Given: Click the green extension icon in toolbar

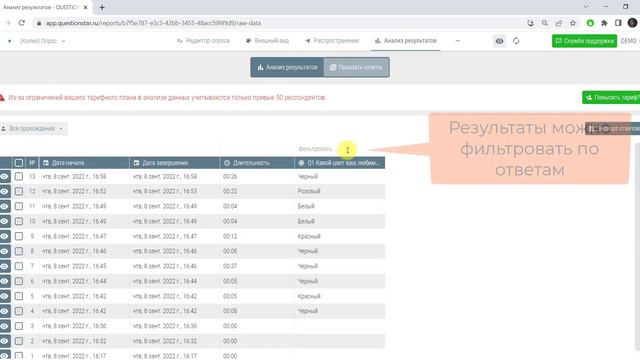Looking at the screenshot, I should click(x=590, y=23).
